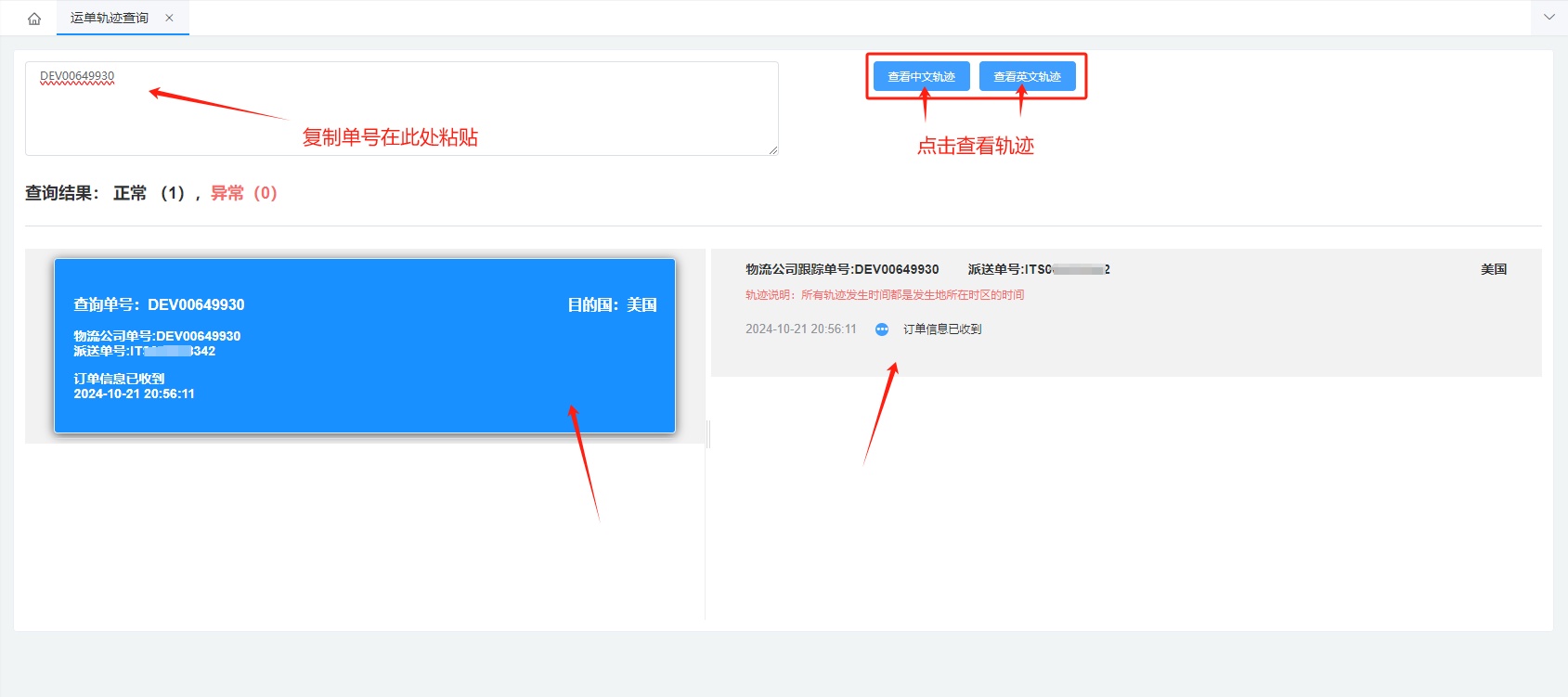
Task: Click the 订单信息已收到 tracking event entry
Action: [941, 329]
